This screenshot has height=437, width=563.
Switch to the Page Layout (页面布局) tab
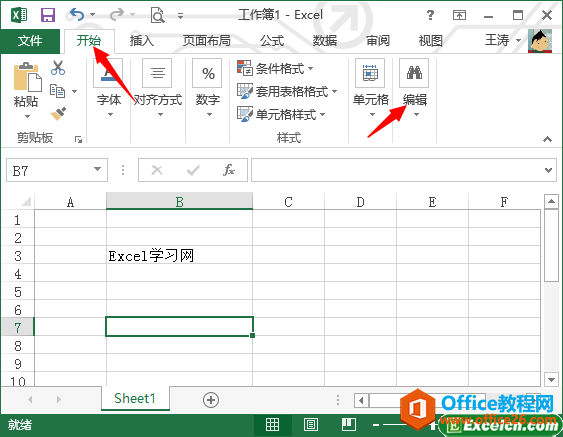coord(207,41)
